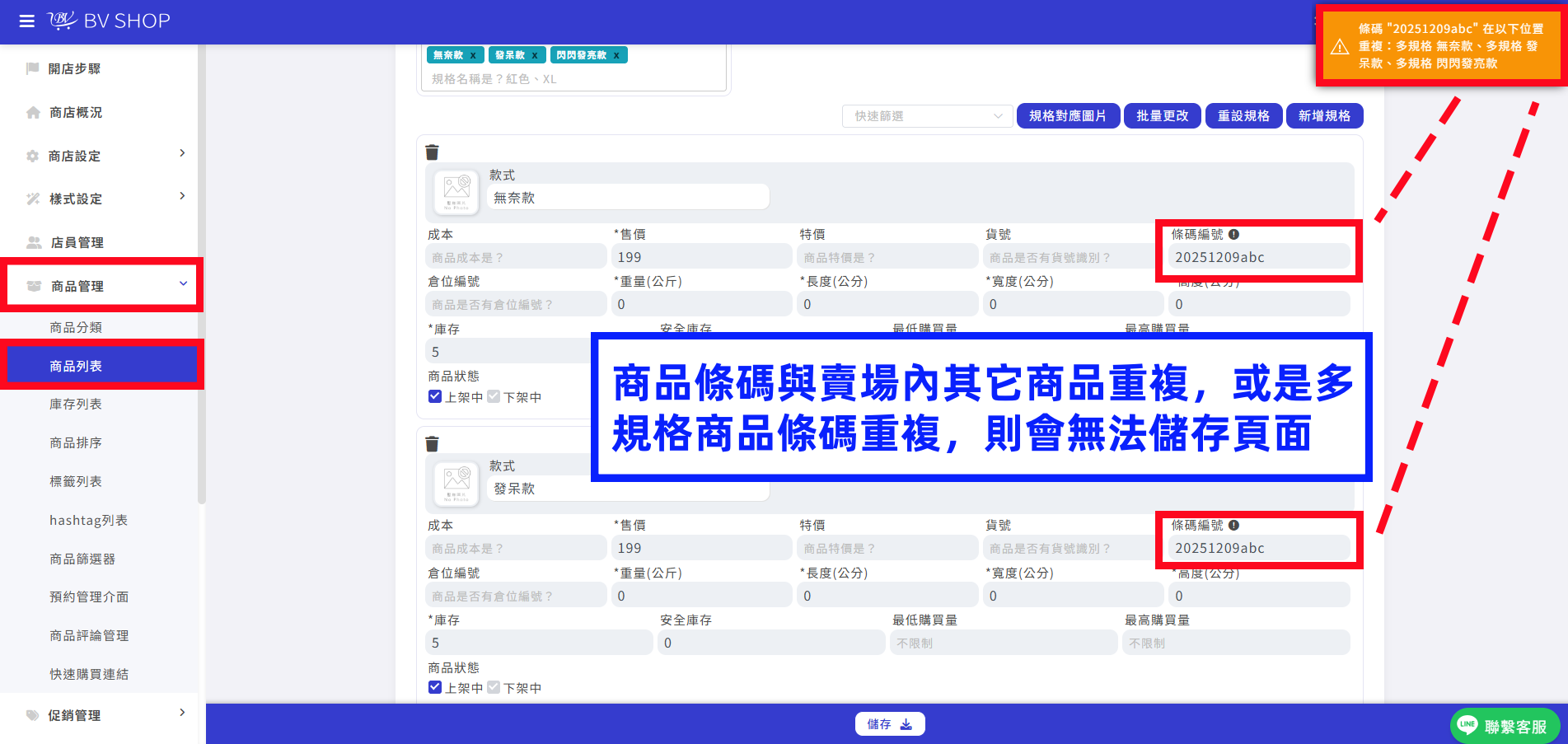The width and height of the screenshot is (1568, 744).
Task: Click the 發呆款 最高購買量 field
Action: pos(1236,643)
